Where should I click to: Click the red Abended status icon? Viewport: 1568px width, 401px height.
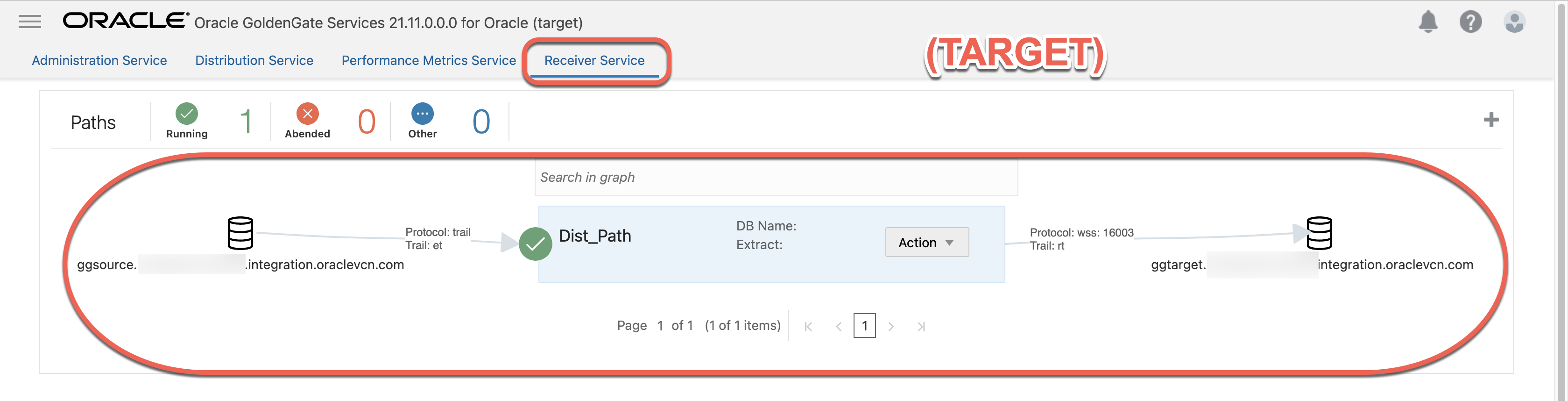[307, 114]
